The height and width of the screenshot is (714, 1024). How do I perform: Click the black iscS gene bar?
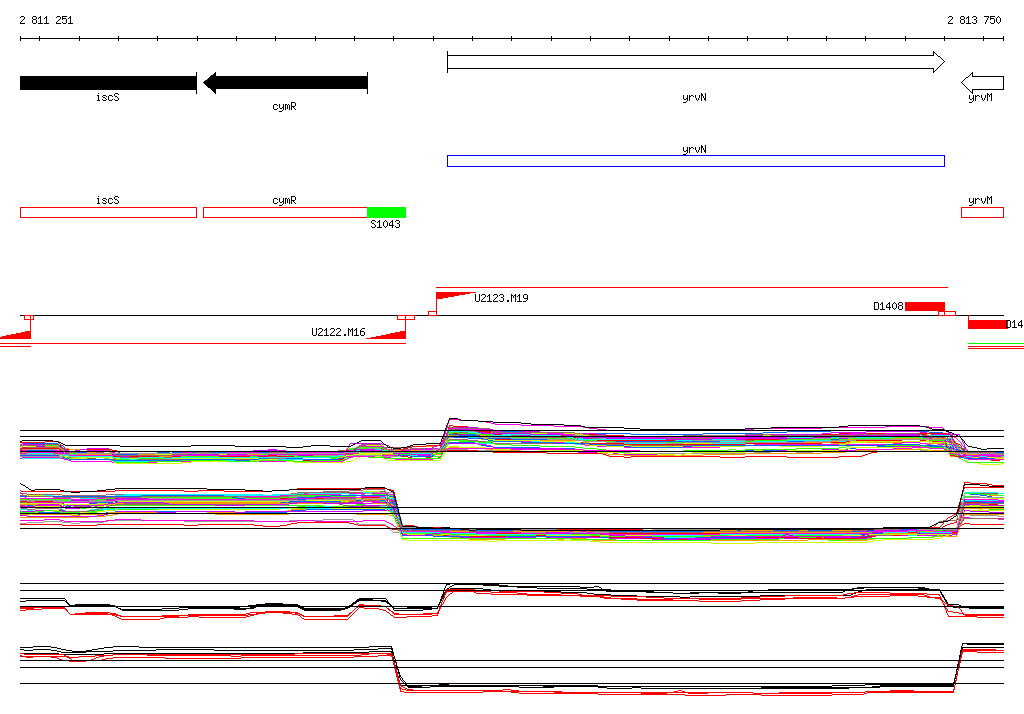coord(108,83)
